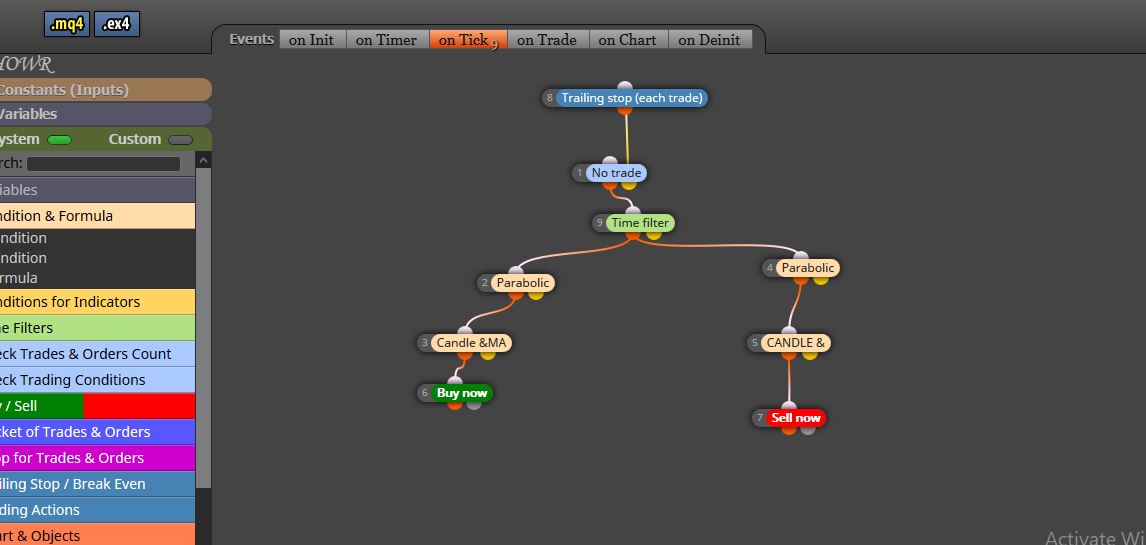Open the on Init events tab
This screenshot has height=545, width=1146.
311,40
